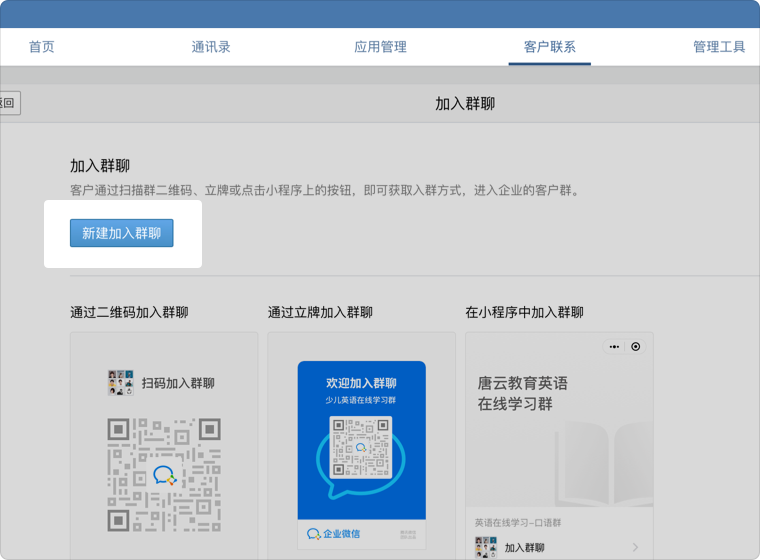Click the large QR code under 扫码加入群聊

tap(164, 475)
